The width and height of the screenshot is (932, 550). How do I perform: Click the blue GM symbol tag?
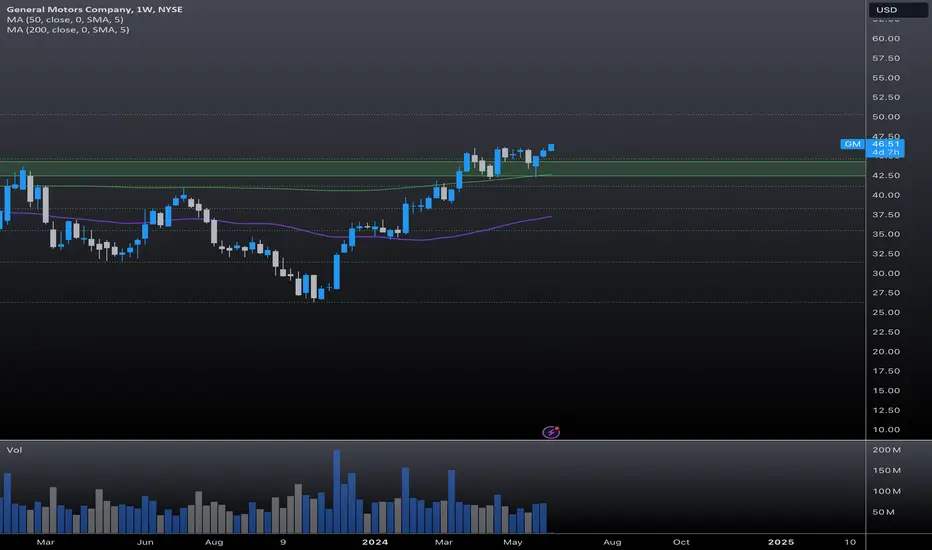tap(852, 144)
